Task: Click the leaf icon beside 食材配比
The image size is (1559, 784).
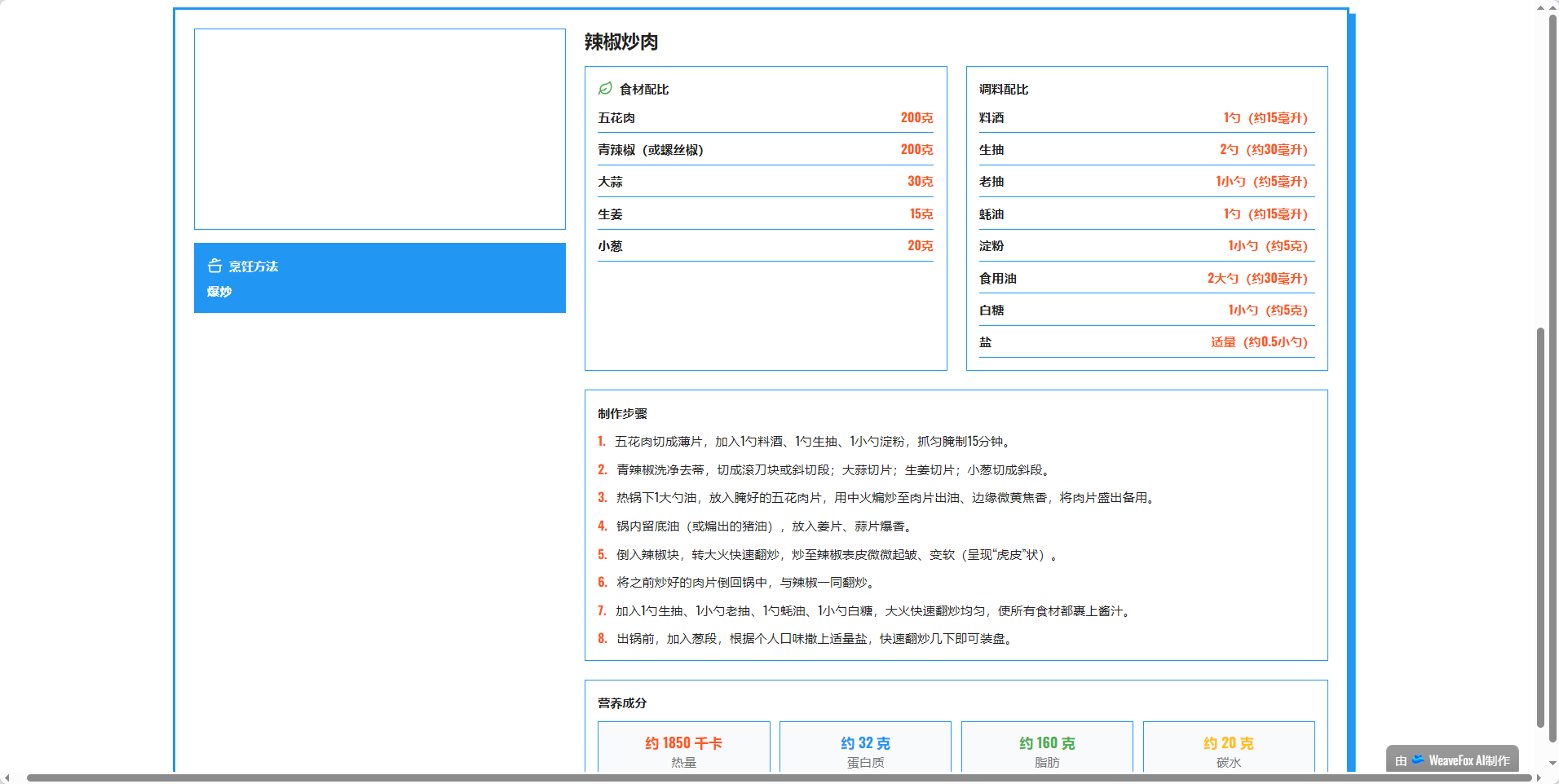Action: 605,88
